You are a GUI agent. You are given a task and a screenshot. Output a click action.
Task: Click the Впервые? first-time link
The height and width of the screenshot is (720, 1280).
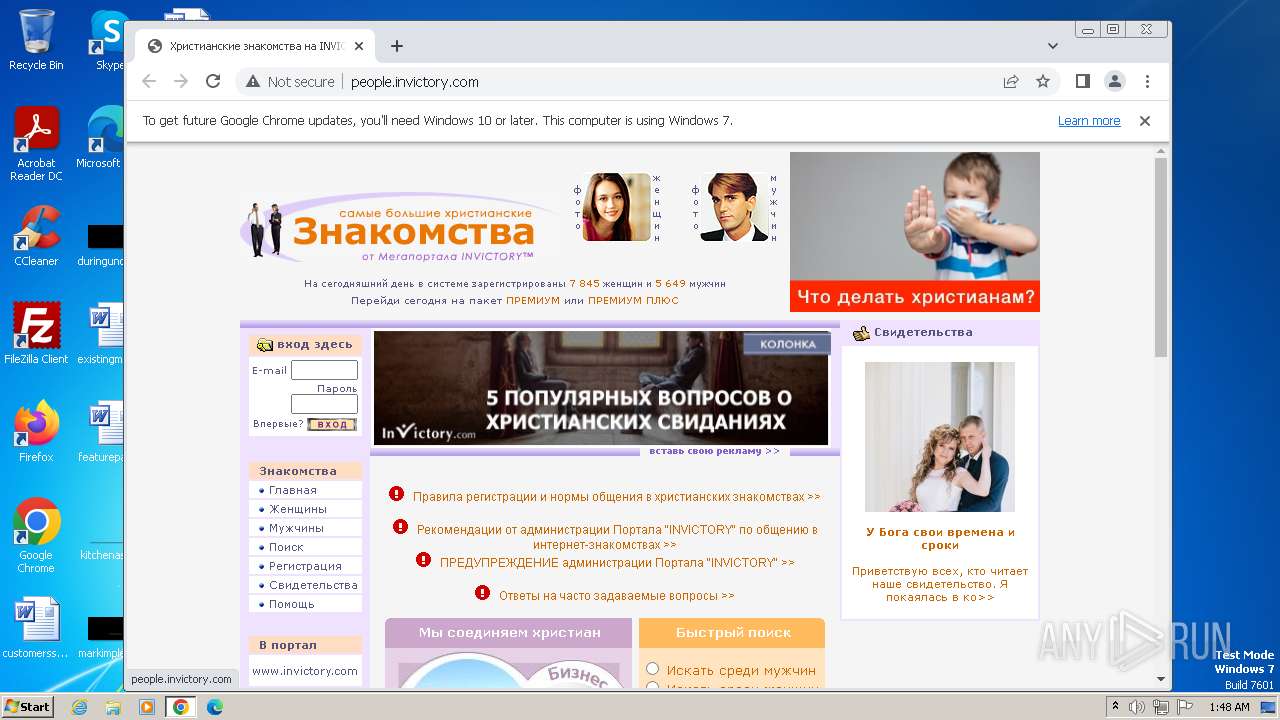[x=278, y=424]
